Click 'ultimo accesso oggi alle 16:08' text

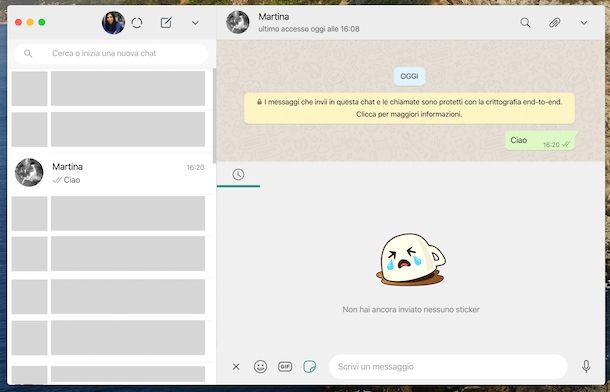pos(309,29)
